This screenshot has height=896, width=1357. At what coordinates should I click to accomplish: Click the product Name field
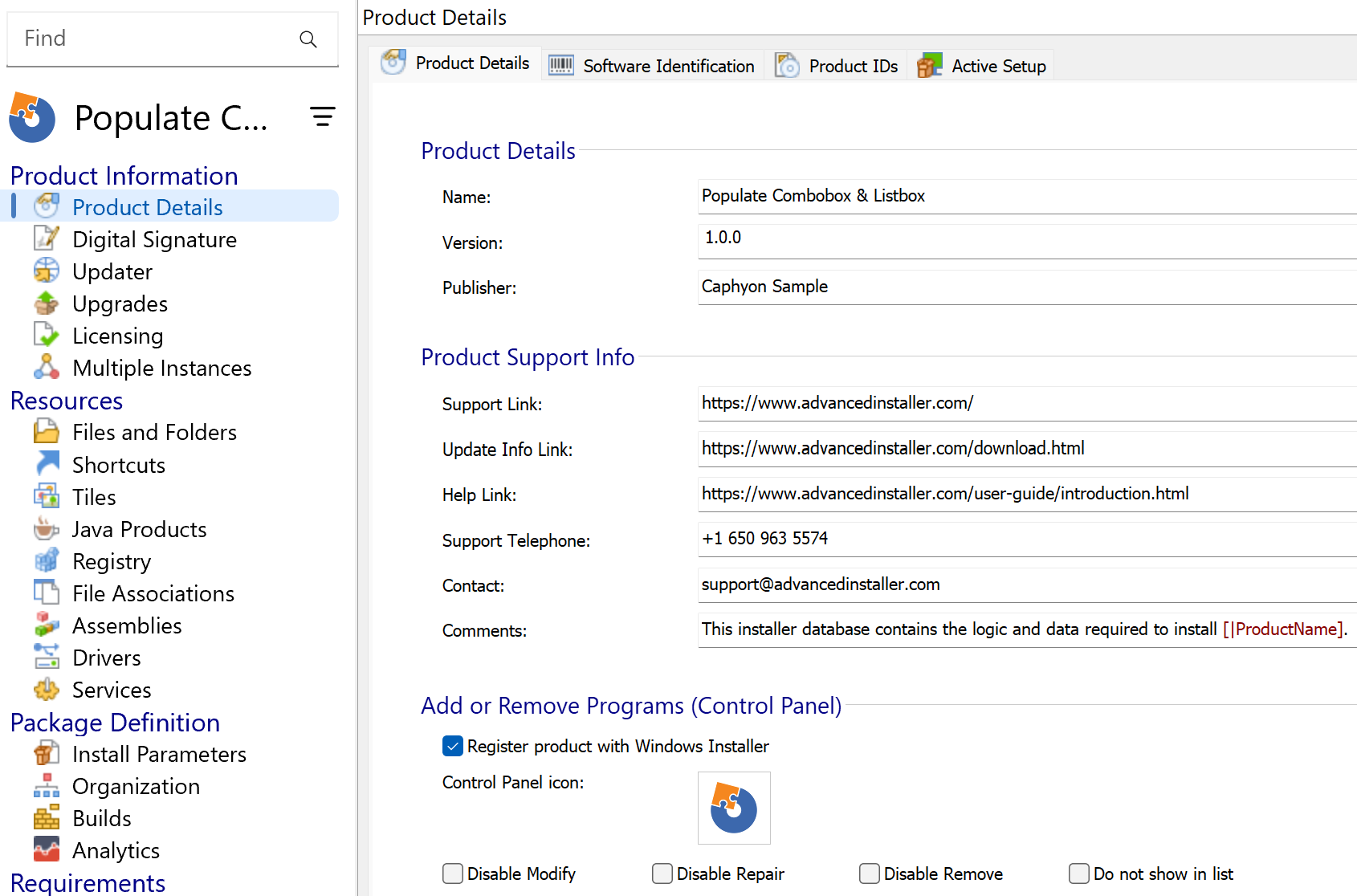(1028, 196)
